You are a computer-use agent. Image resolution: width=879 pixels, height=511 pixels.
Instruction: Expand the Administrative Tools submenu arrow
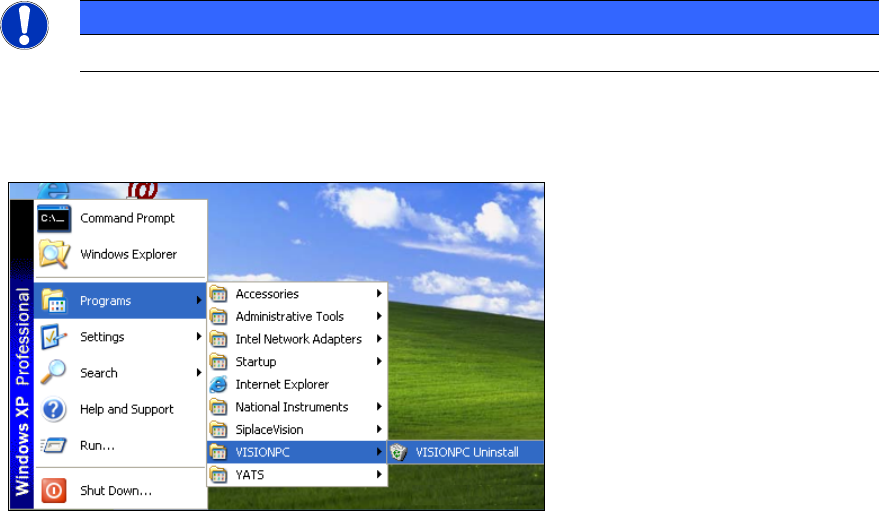[x=379, y=316]
